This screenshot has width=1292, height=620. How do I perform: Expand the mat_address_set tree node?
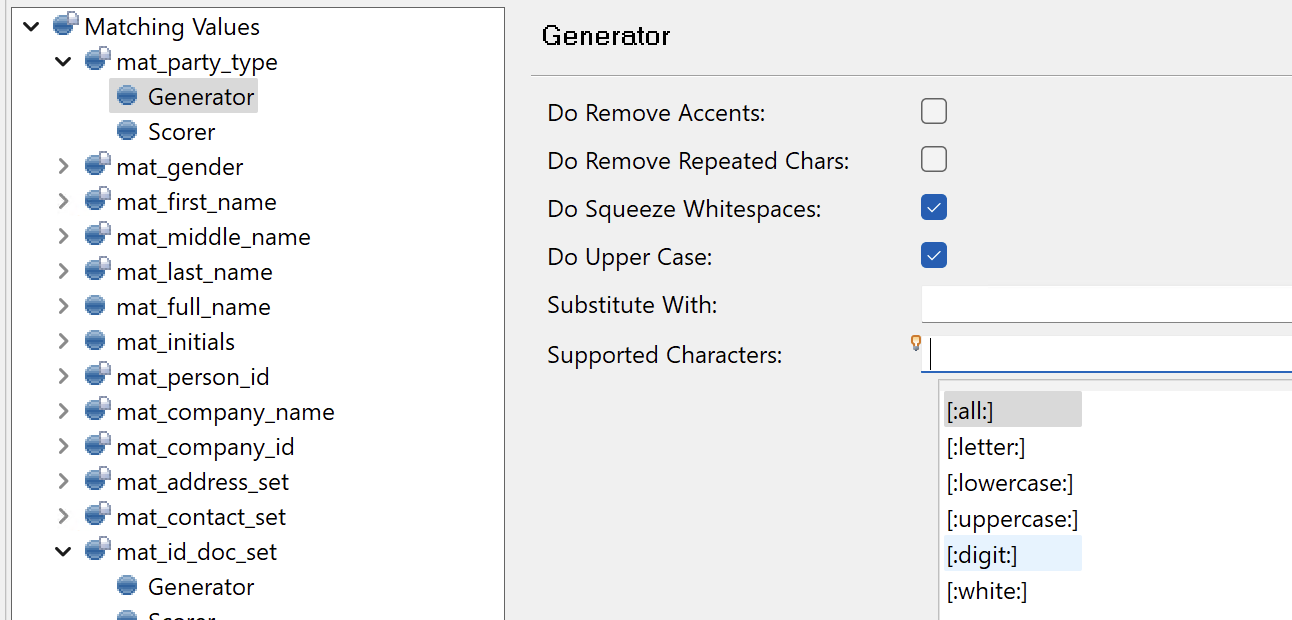click(62, 481)
